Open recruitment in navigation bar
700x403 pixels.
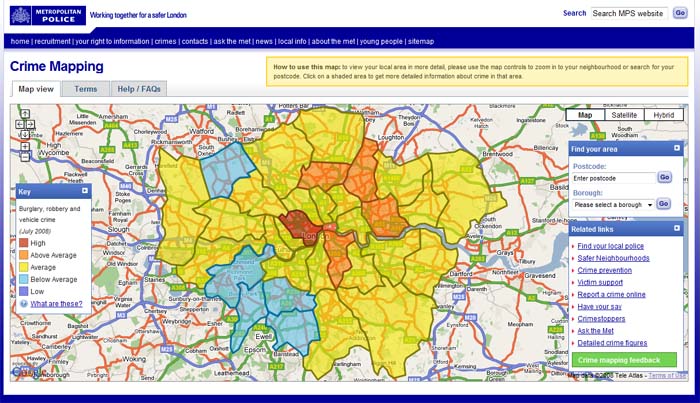tap(52, 42)
